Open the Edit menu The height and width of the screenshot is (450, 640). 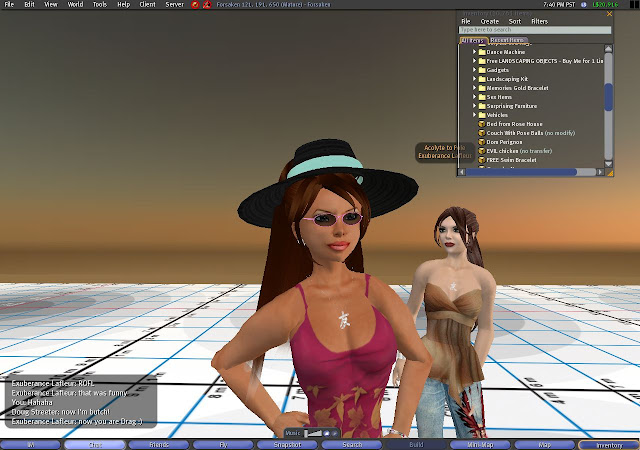[x=29, y=4]
